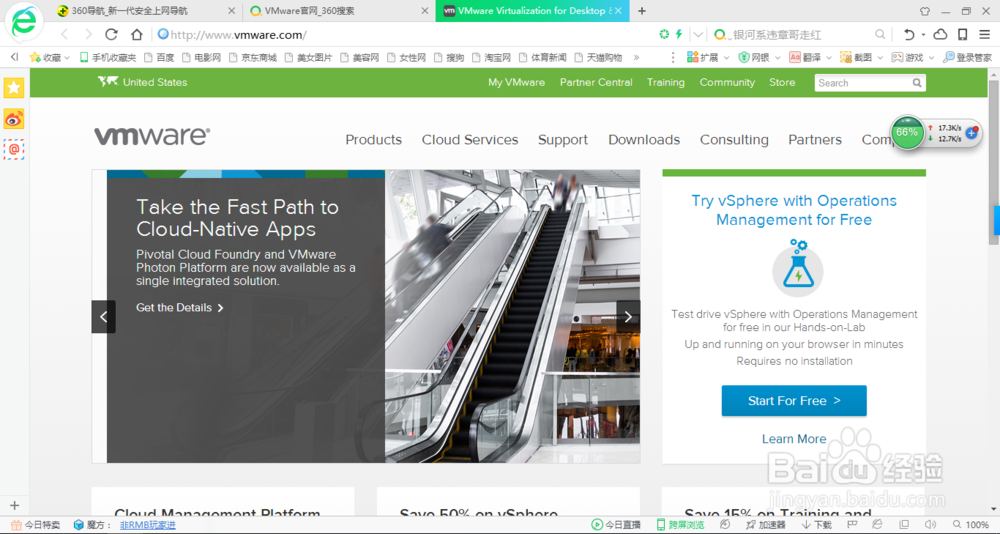This screenshot has width=1000, height=534.
Task: Switch to the 360导航 tab
Action: click(x=143, y=11)
